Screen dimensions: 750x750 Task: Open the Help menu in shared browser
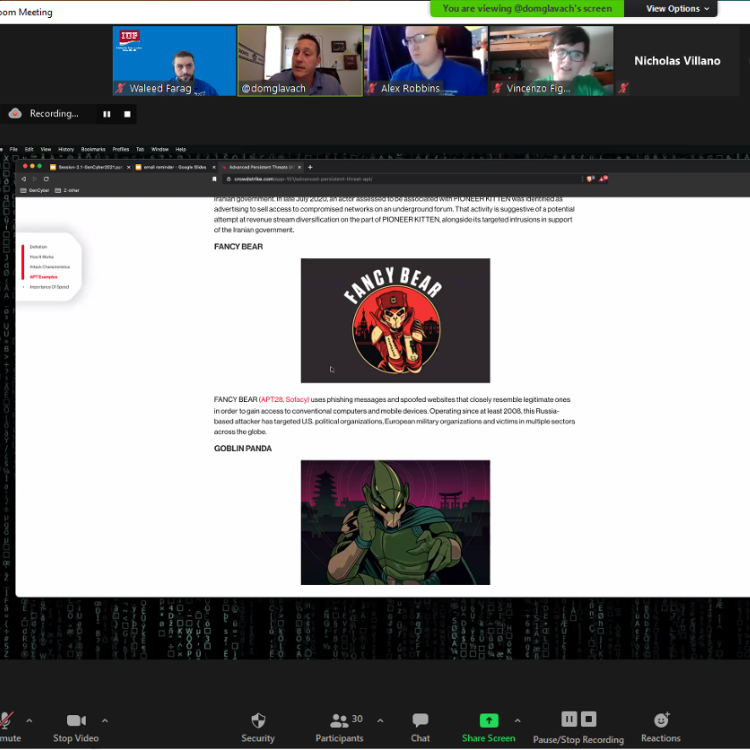click(180, 149)
